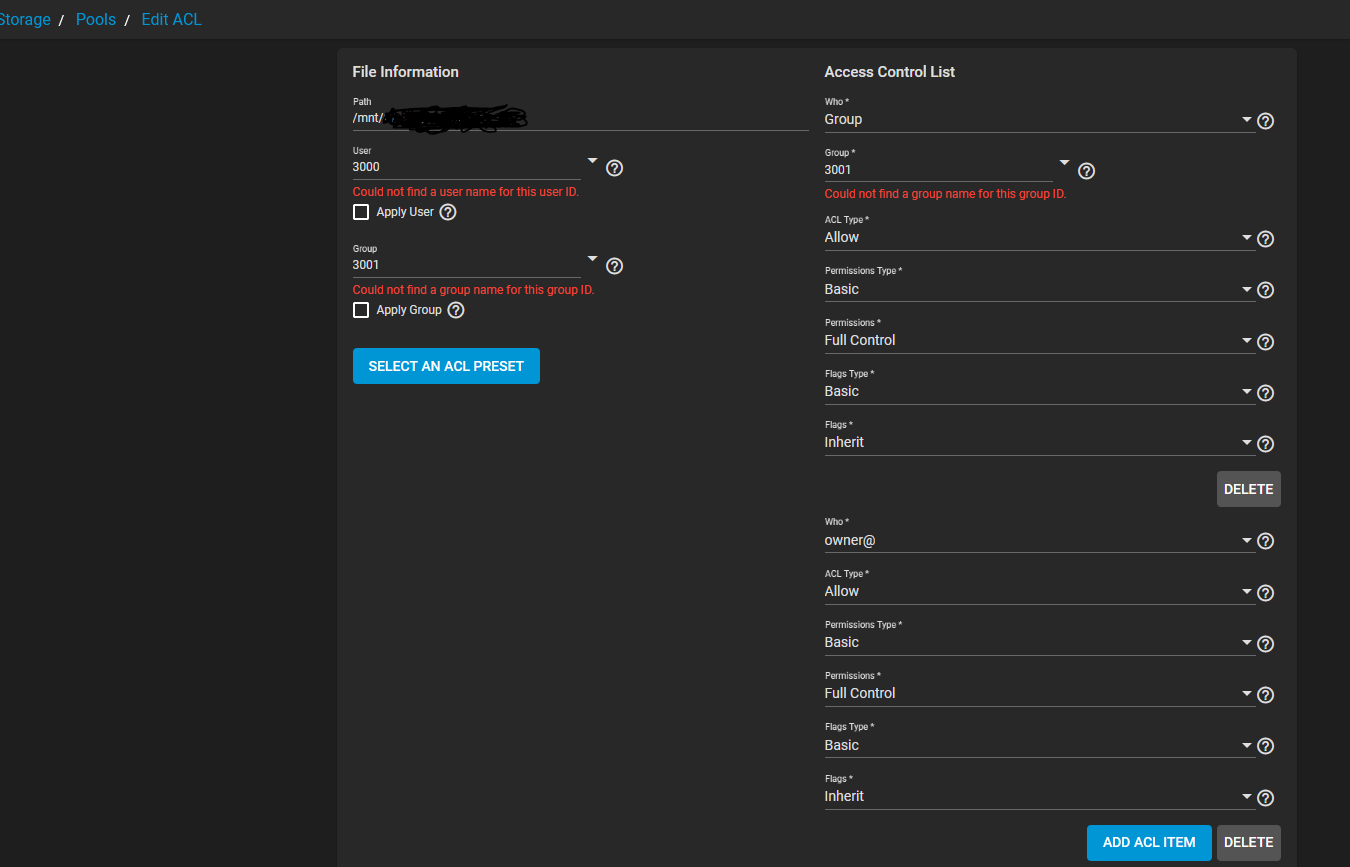Open first entry's Flags dropdown set to Inherit
The width and height of the screenshot is (1350, 867).
tap(1038, 443)
